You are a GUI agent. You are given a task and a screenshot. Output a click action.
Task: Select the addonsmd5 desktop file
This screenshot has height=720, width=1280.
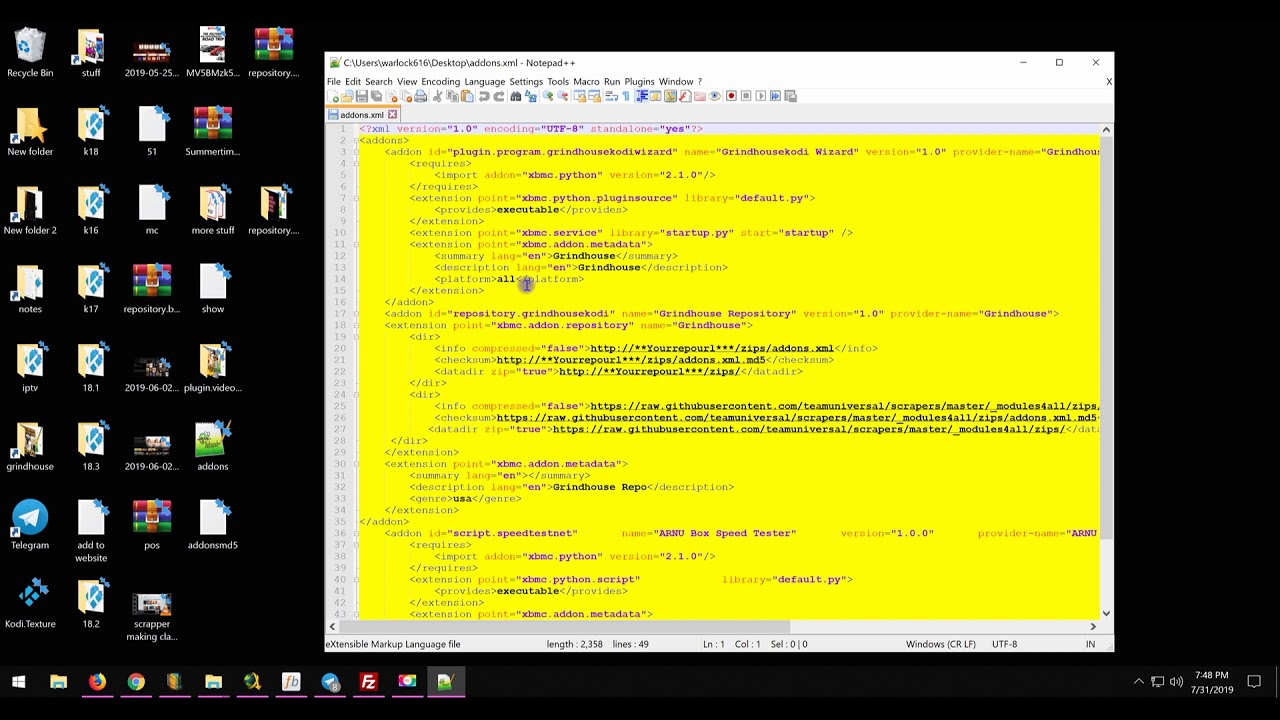pyautogui.click(x=212, y=526)
